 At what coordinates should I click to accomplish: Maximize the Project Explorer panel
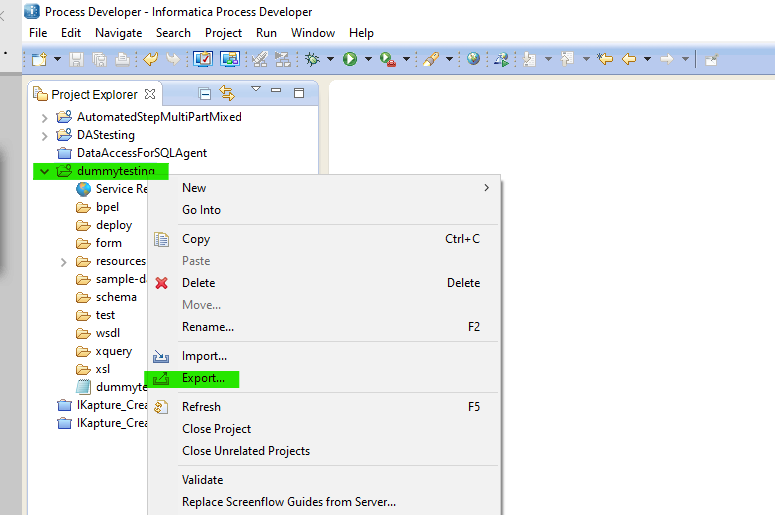click(x=299, y=93)
